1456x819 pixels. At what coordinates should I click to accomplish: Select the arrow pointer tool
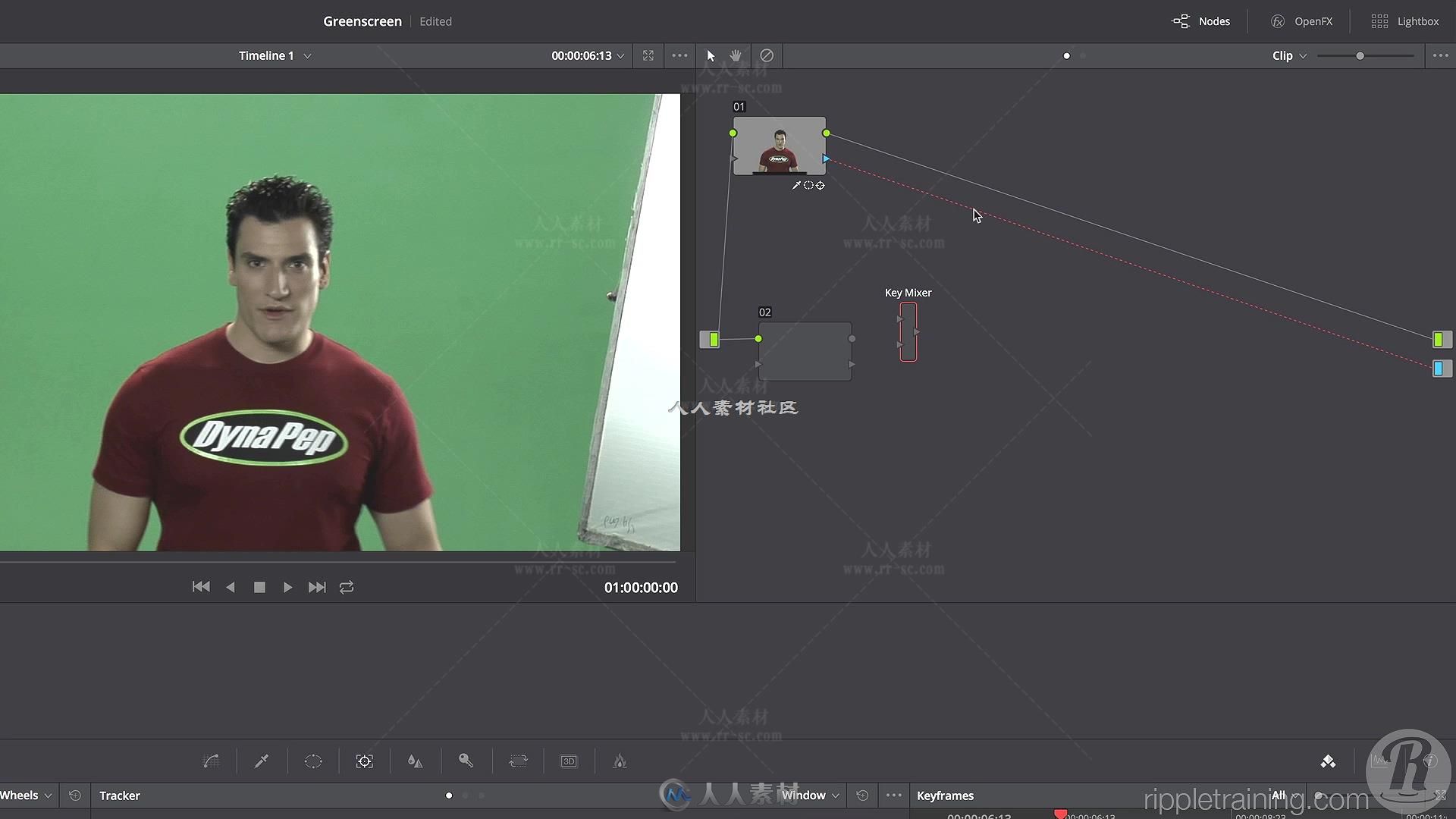click(711, 55)
